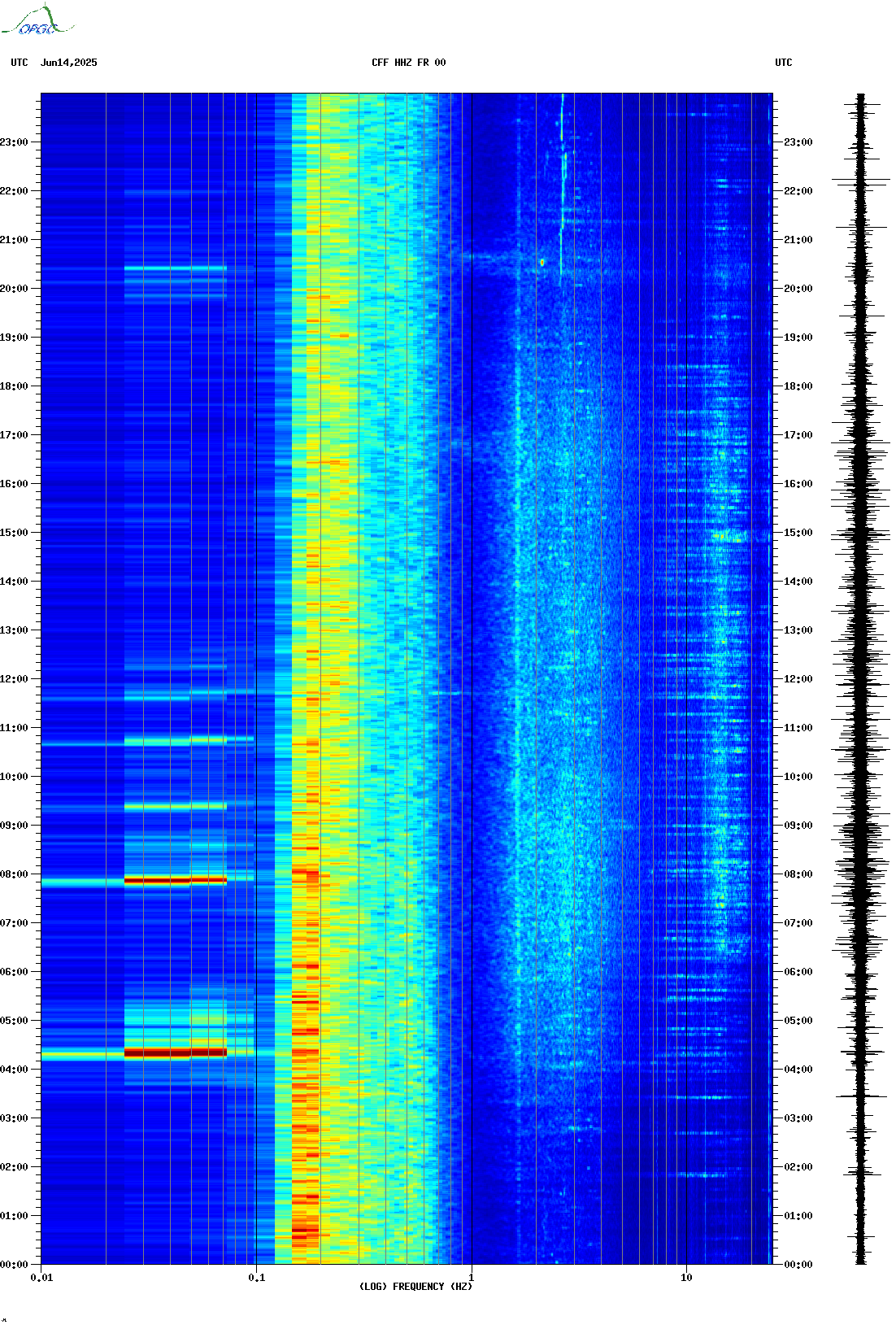
Task: Click the right axis '15:00' time label
Action: pos(798,533)
